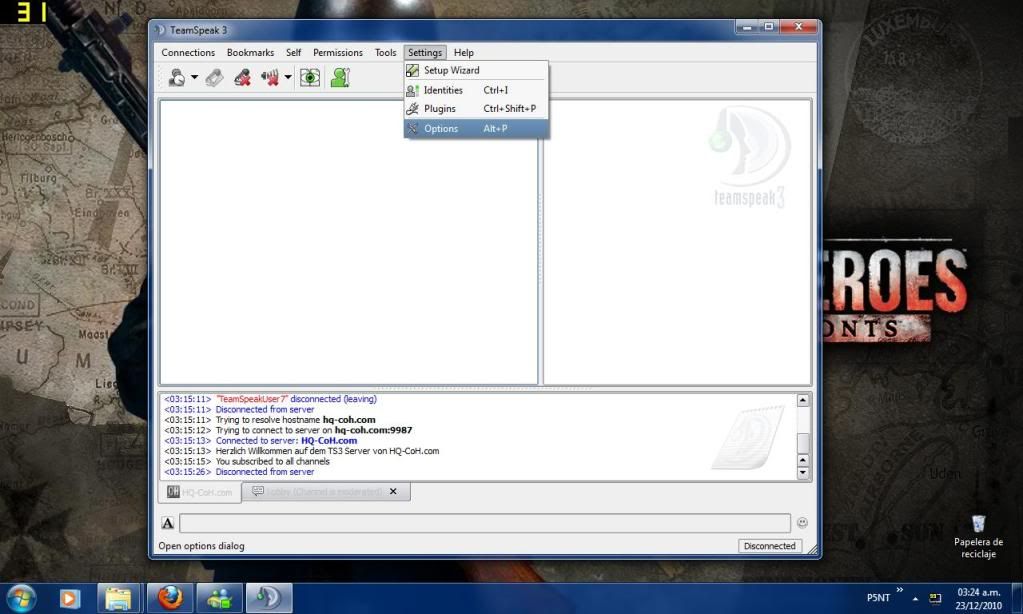The height and width of the screenshot is (614, 1023).
Task: Open the Self menu
Action: point(294,52)
